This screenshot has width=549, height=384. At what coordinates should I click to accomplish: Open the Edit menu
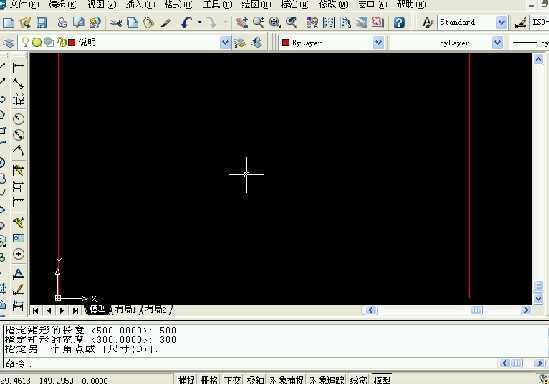click(63, 5)
